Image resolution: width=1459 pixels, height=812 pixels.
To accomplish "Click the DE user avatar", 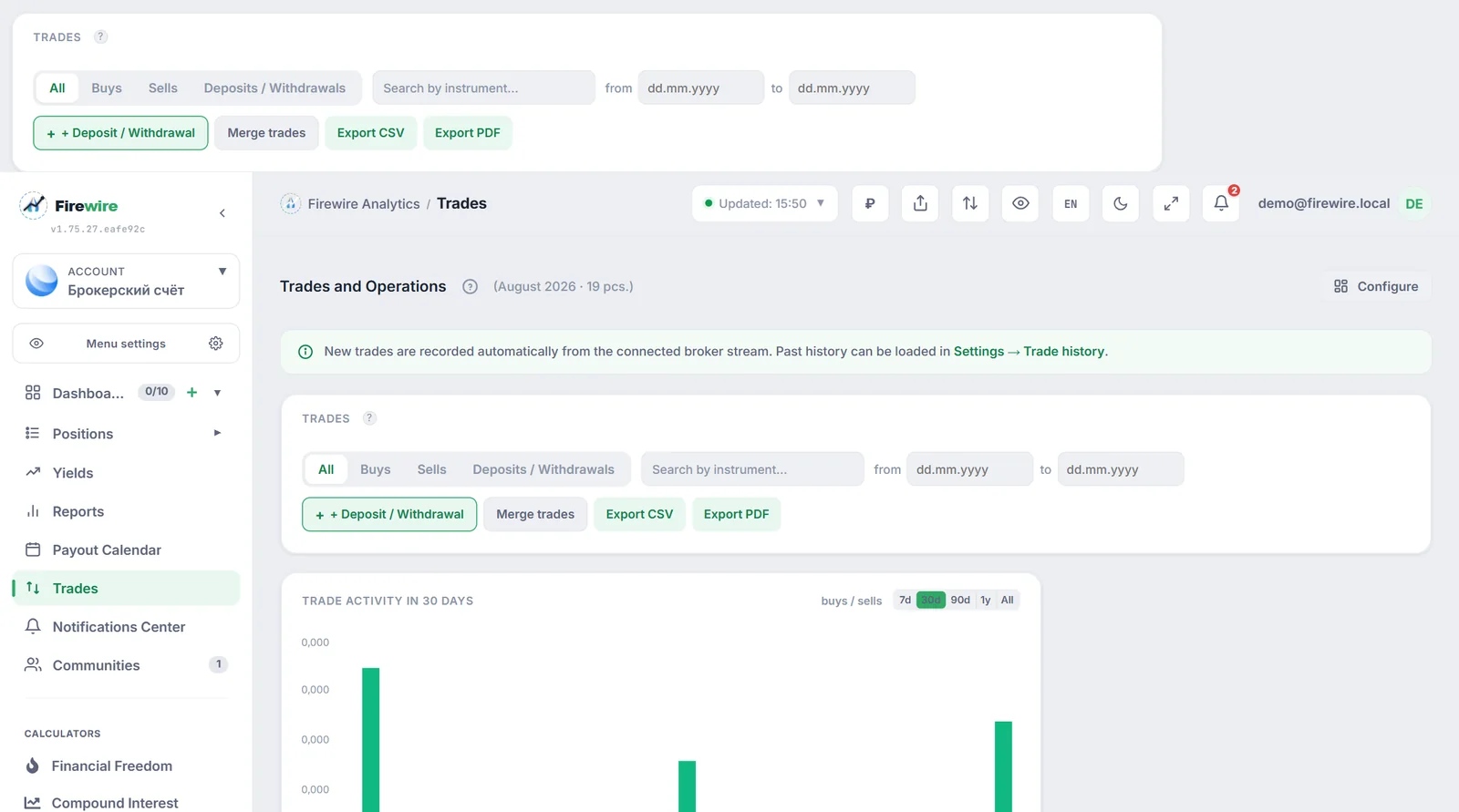I will coord(1414,203).
